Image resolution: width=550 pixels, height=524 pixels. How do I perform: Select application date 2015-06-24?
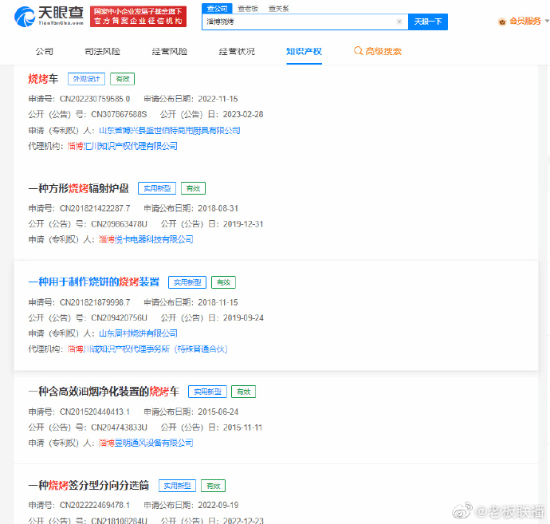218,411
